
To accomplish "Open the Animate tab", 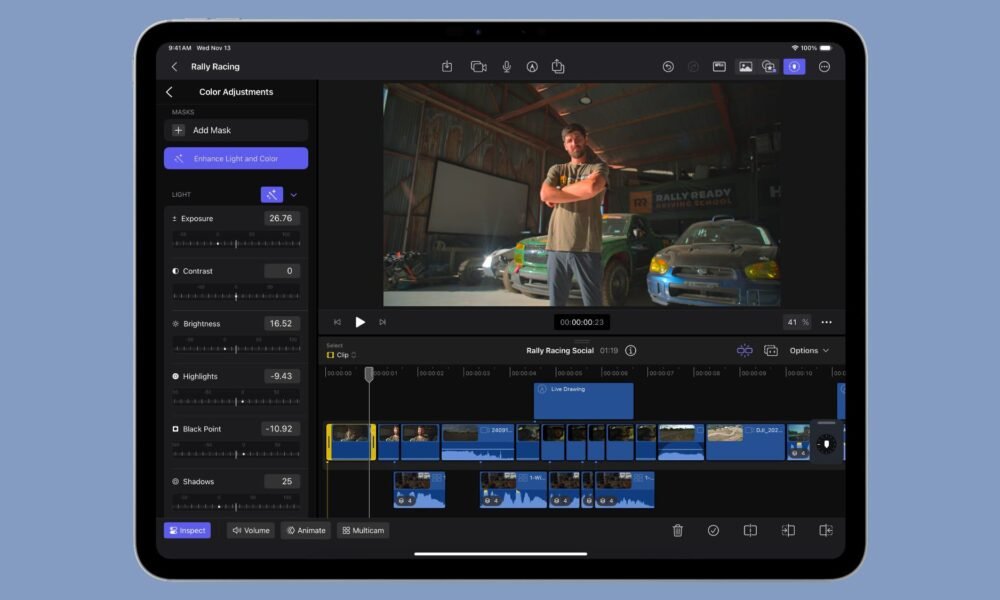I will [305, 531].
